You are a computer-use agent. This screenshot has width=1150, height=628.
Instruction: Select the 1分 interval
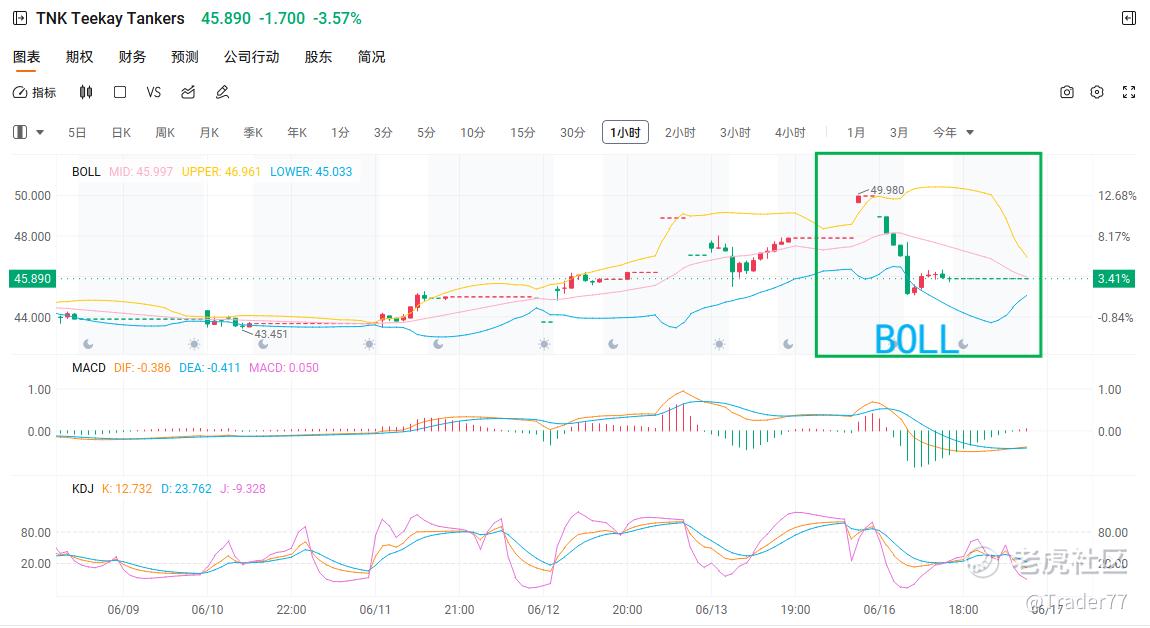(340, 133)
